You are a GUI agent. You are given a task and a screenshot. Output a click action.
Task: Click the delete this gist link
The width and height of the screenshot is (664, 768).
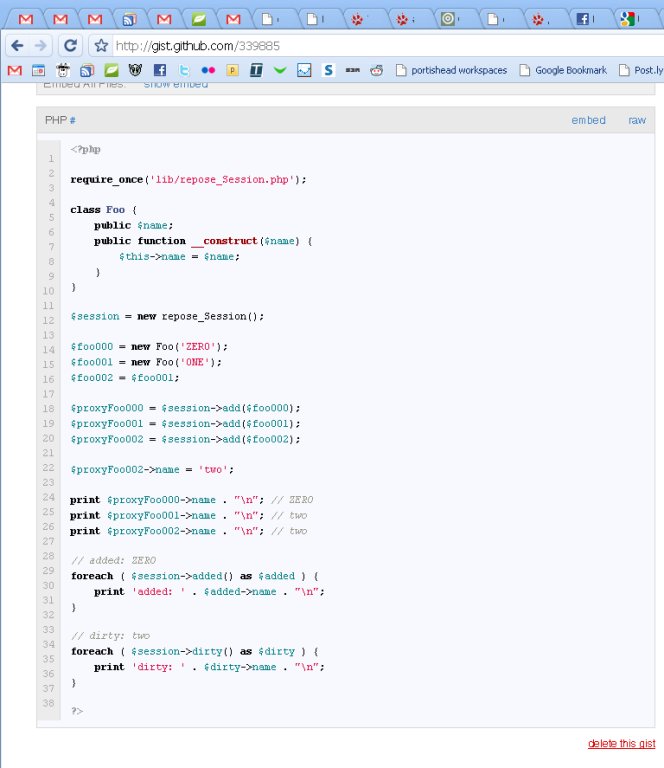[621, 743]
